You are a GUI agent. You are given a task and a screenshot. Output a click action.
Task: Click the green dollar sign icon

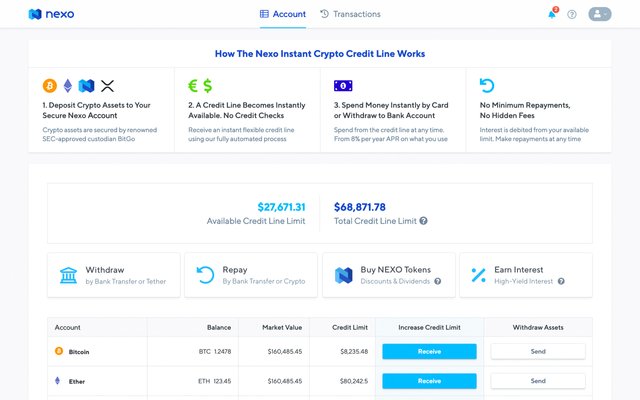(208, 86)
